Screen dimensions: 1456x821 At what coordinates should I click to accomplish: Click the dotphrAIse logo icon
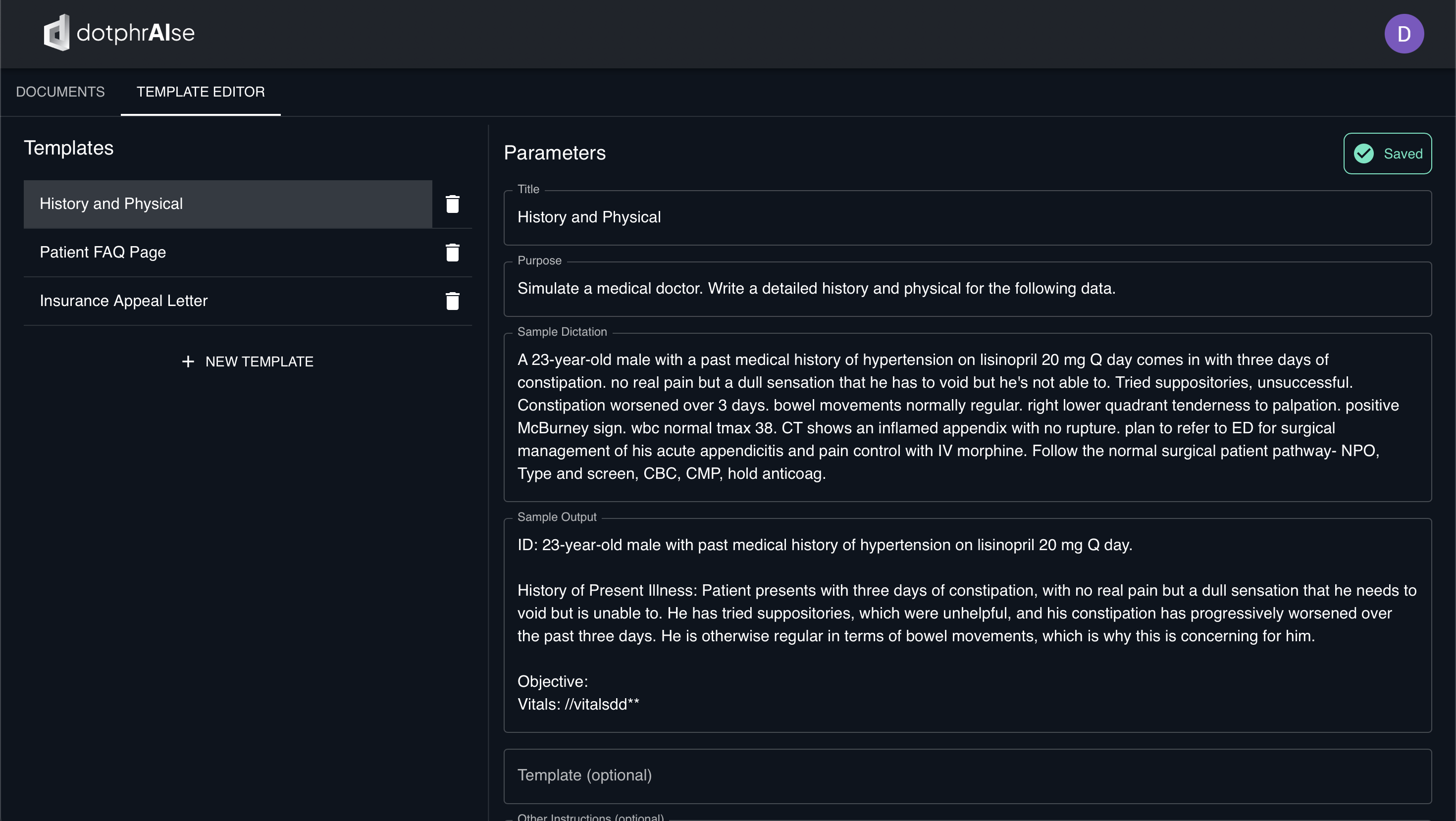(56, 33)
